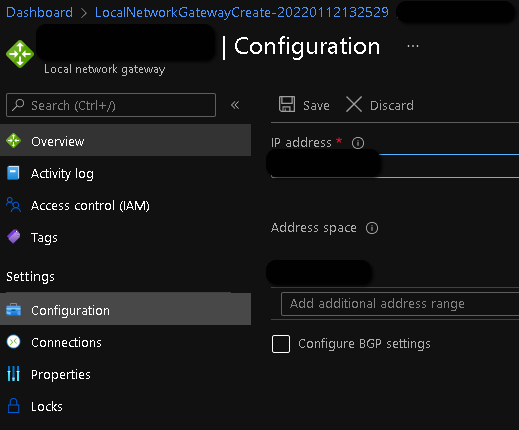
Task: Open the more options ellipsis menu
Action: [x=413, y=46]
